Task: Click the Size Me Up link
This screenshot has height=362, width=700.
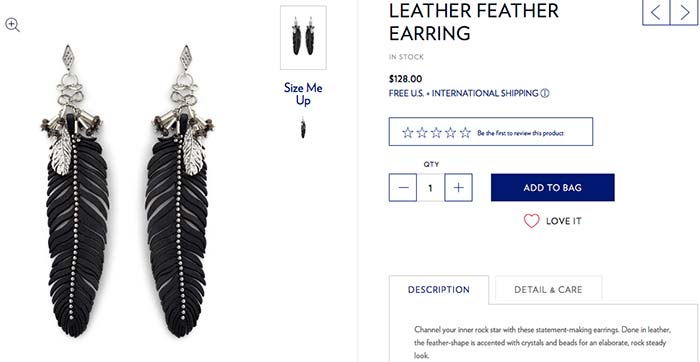Action: click(x=303, y=94)
